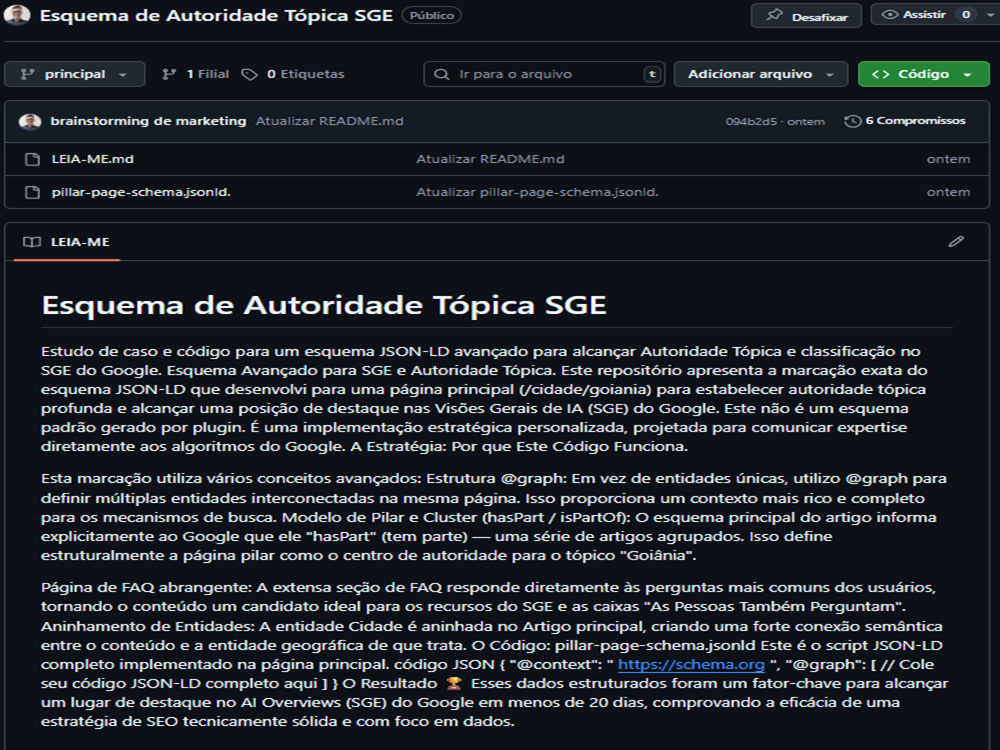Open latest commit message Atualizar README.md in header
The height and width of the screenshot is (750, 1000).
pos(330,121)
